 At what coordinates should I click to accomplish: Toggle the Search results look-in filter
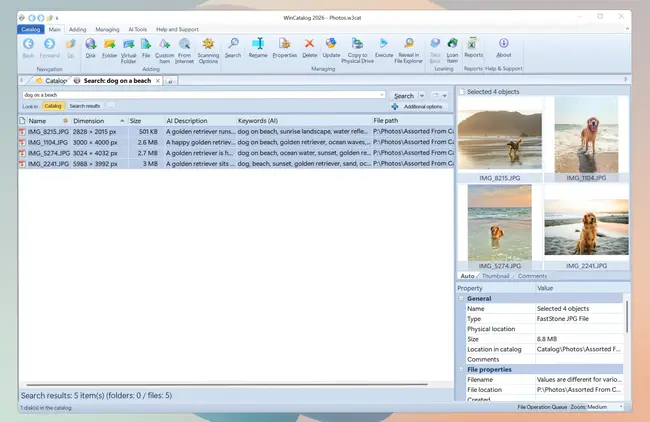(84, 105)
